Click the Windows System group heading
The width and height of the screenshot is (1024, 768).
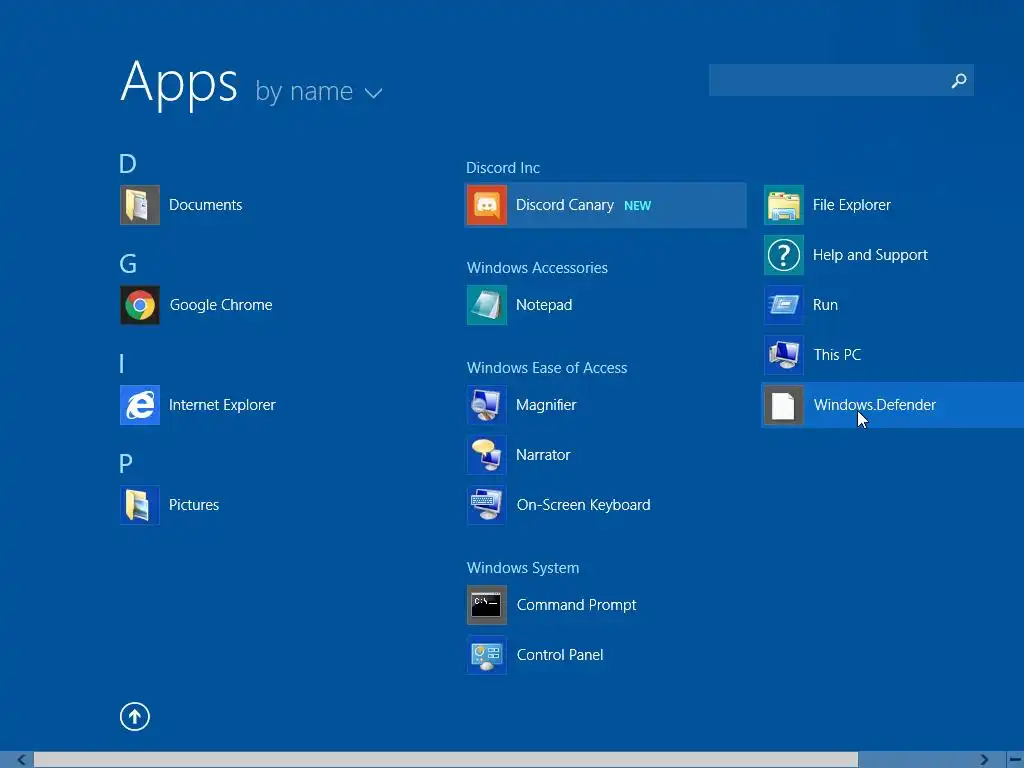coord(522,568)
